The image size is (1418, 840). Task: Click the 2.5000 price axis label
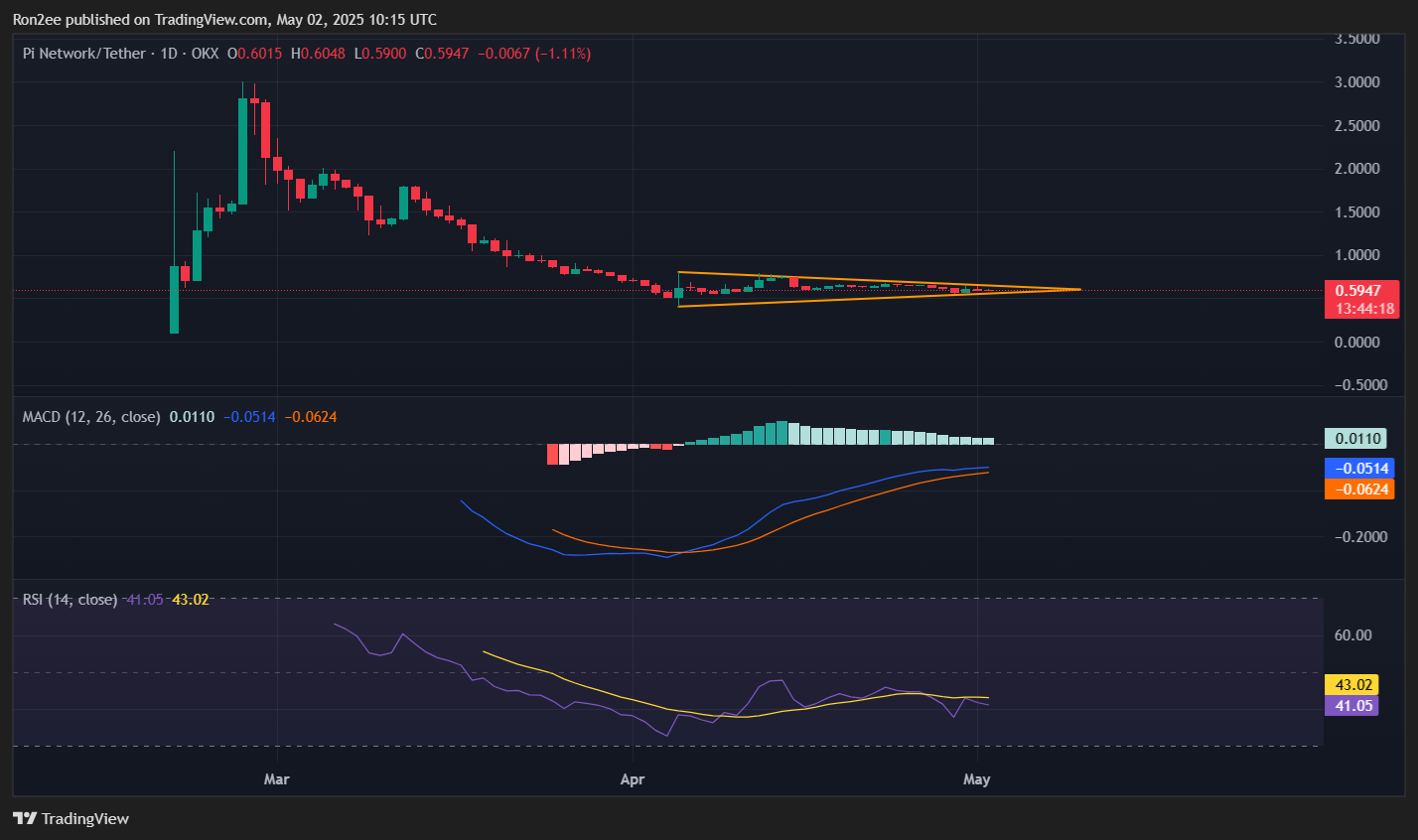point(1357,126)
